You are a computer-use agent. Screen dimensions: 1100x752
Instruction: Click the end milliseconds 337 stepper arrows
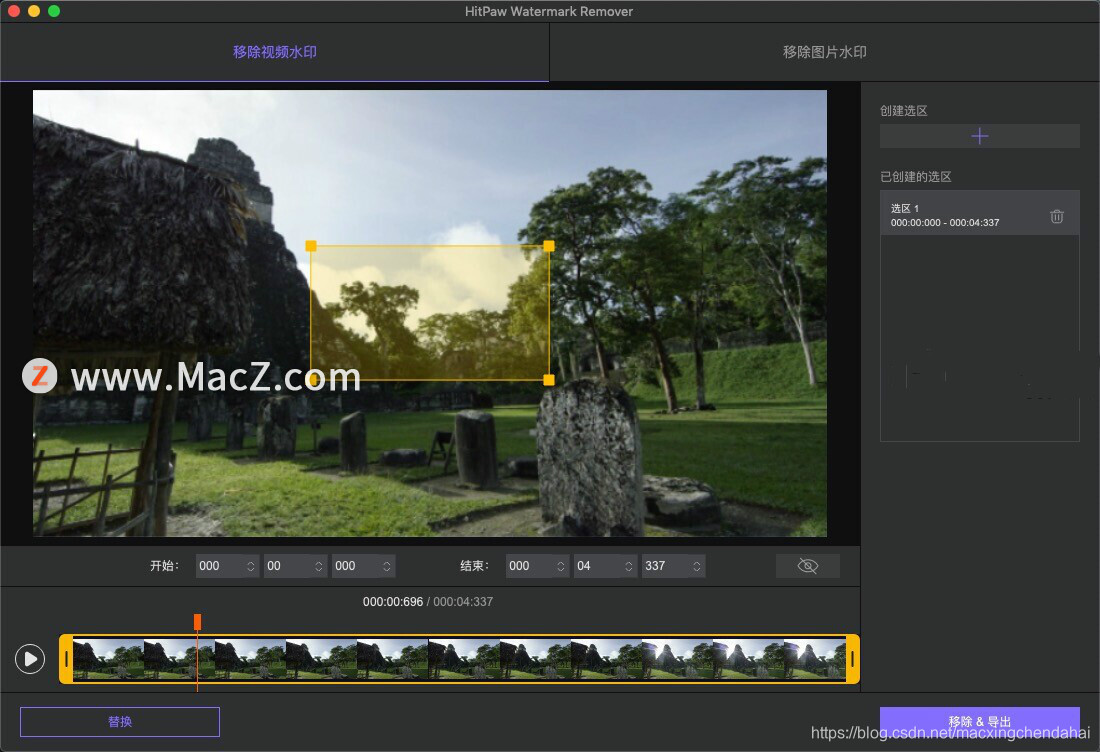[697, 566]
